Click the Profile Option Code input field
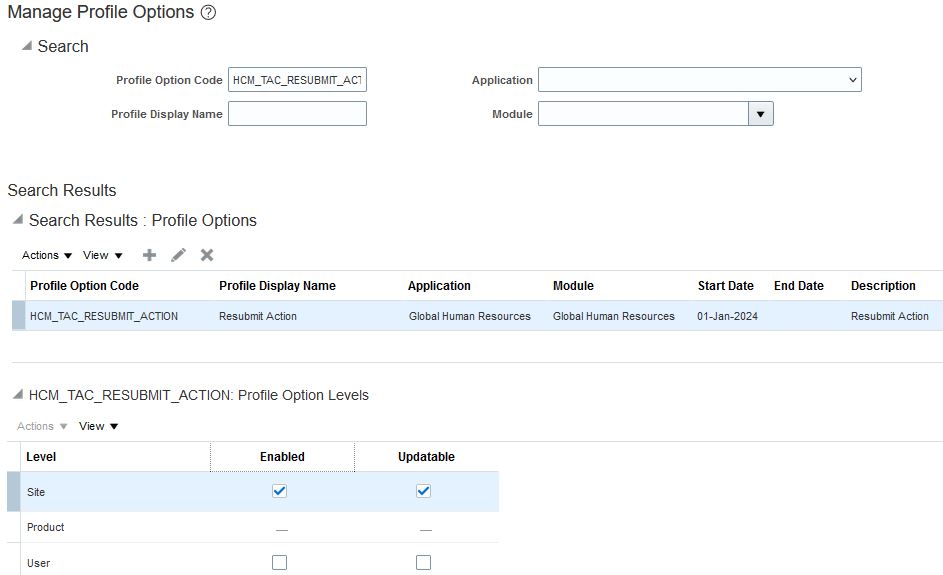 point(297,80)
